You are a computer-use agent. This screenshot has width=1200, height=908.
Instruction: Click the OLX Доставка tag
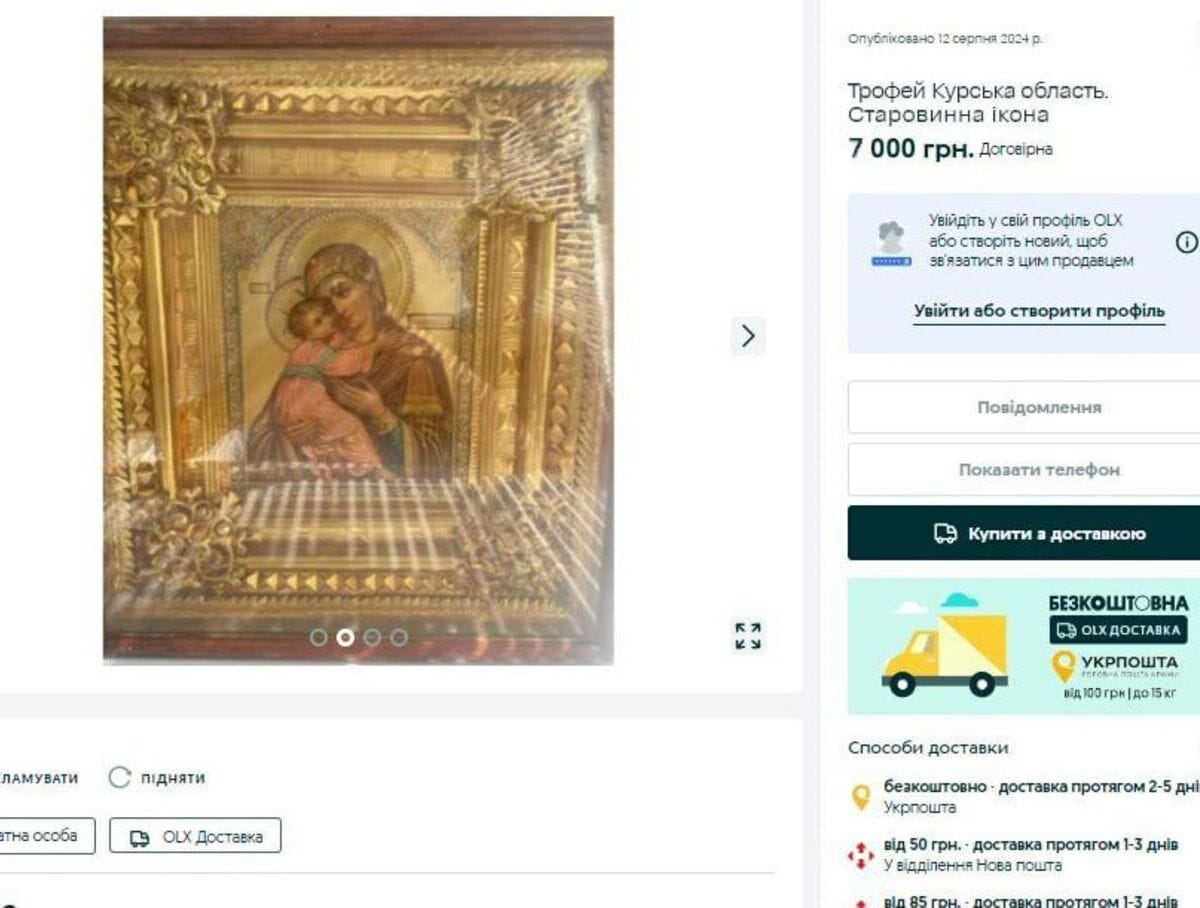pos(195,836)
